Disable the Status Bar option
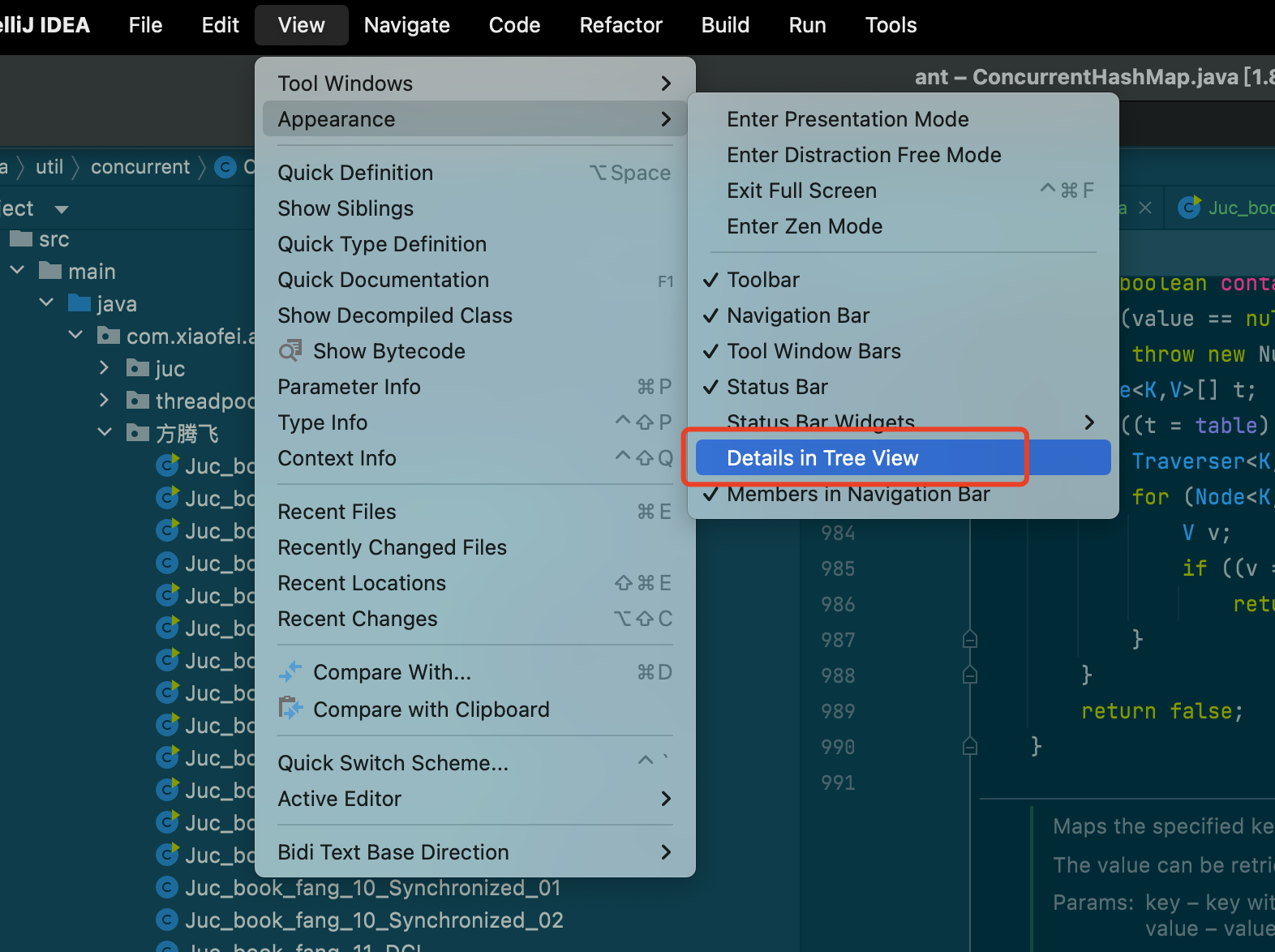The height and width of the screenshot is (952, 1275). (777, 387)
